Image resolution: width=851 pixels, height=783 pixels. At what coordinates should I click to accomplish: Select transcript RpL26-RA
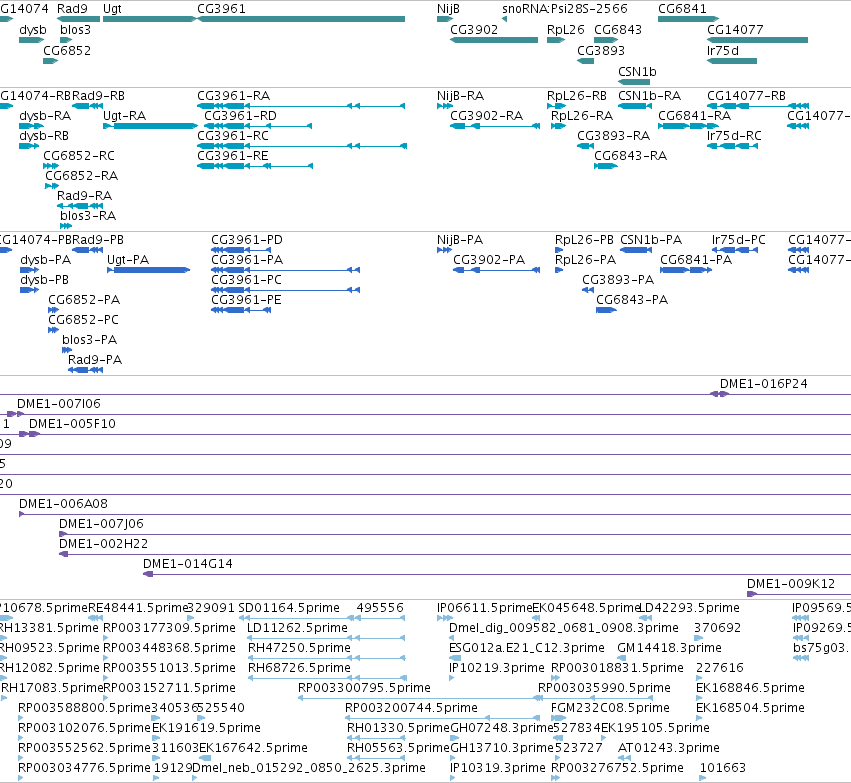click(x=558, y=126)
